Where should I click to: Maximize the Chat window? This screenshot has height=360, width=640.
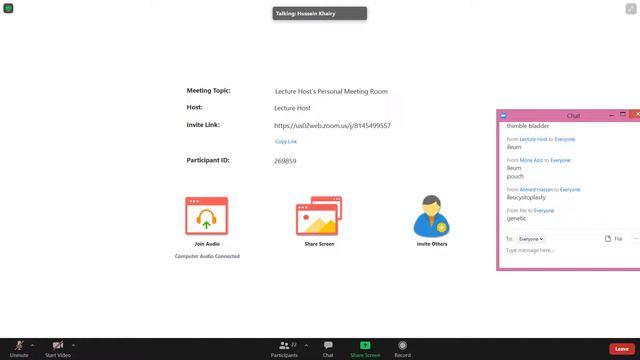pyautogui.click(x=622, y=115)
